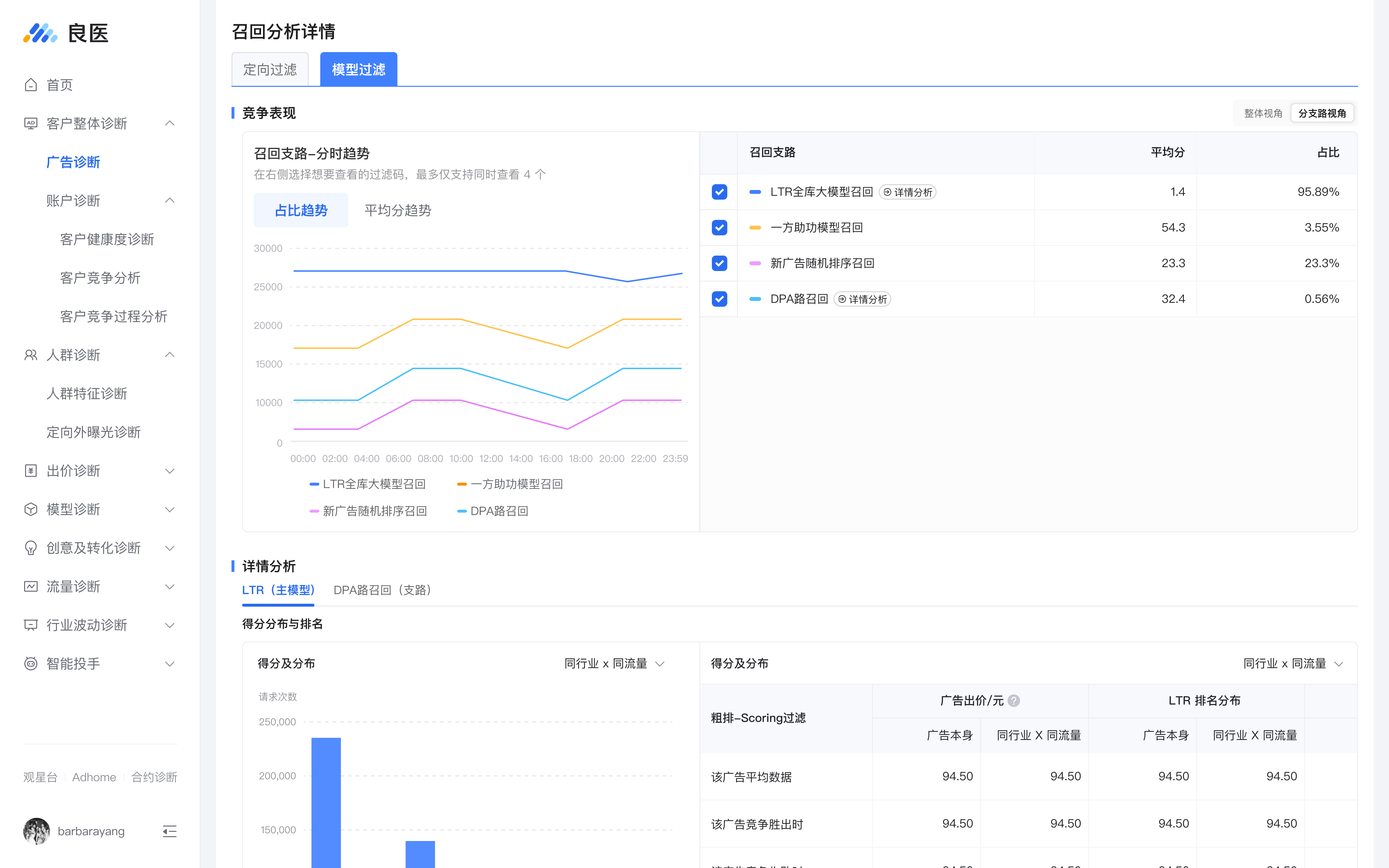Screen dimensions: 1389x868
Task: Click the 平均分 column header
Action: (1167, 153)
